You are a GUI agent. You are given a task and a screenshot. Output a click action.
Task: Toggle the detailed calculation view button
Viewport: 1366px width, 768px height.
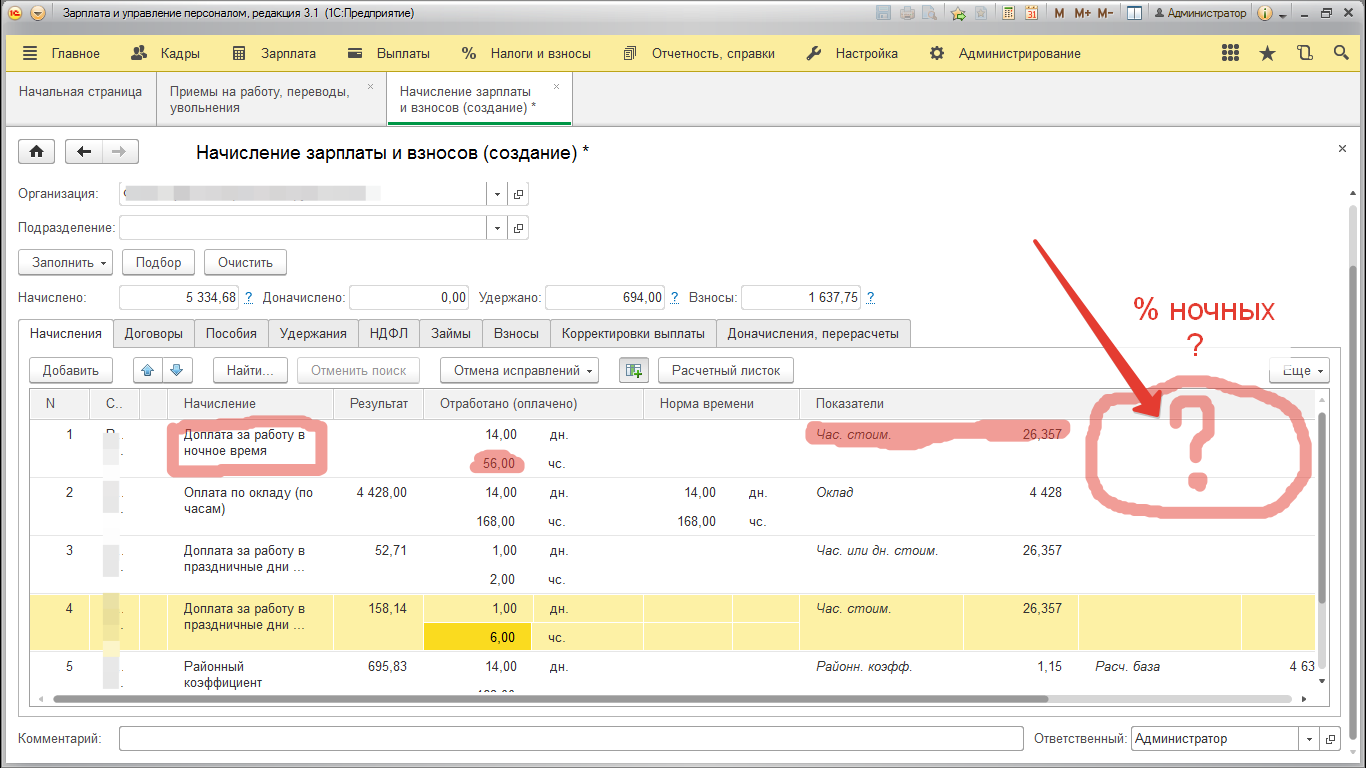[x=632, y=370]
